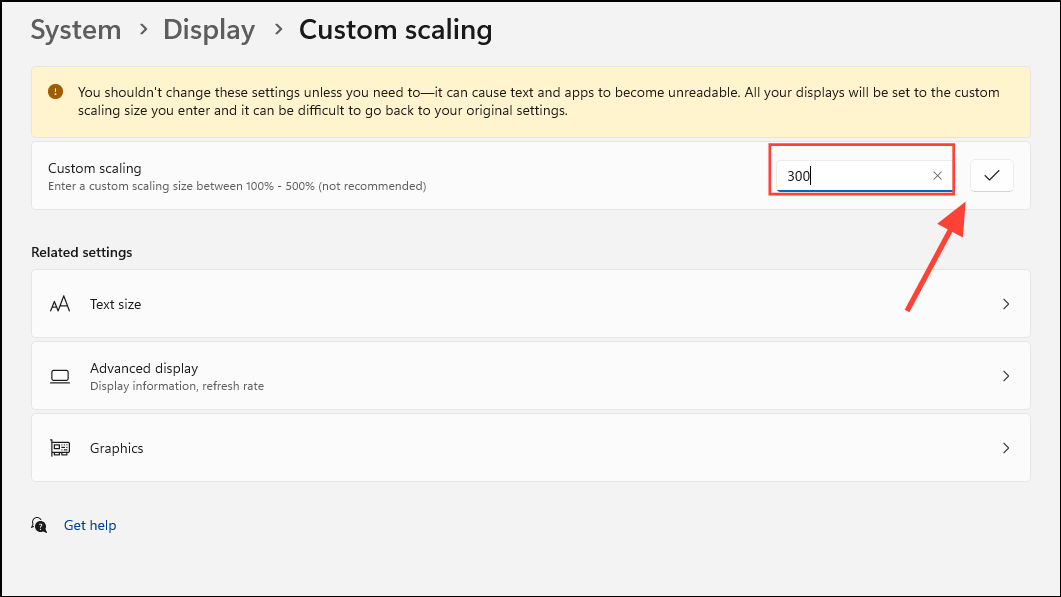Viewport: 1061px width, 597px height.
Task: Select the custom scaling input field
Action: 860,175
